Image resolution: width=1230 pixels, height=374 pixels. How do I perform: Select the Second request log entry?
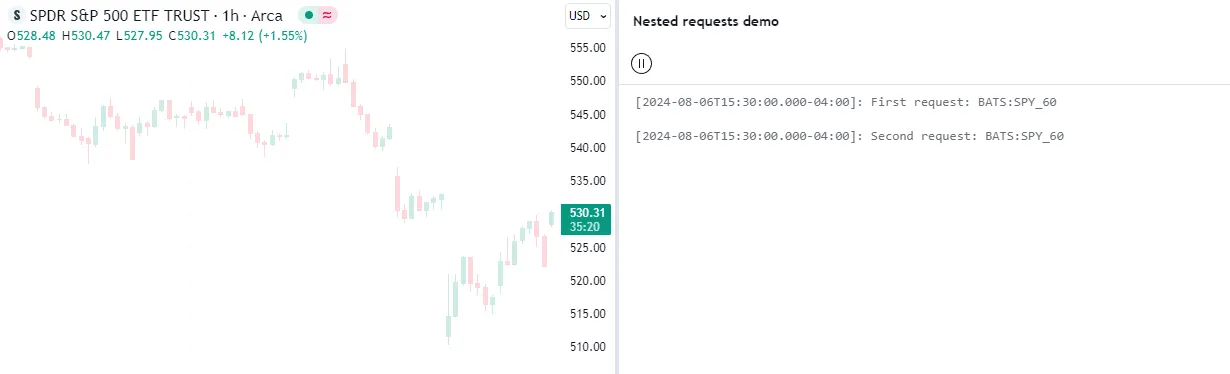click(x=849, y=136)
